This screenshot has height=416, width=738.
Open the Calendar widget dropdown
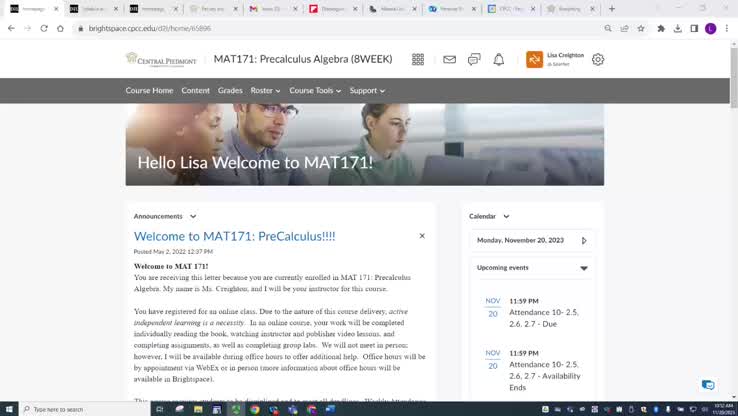point(506,216)
